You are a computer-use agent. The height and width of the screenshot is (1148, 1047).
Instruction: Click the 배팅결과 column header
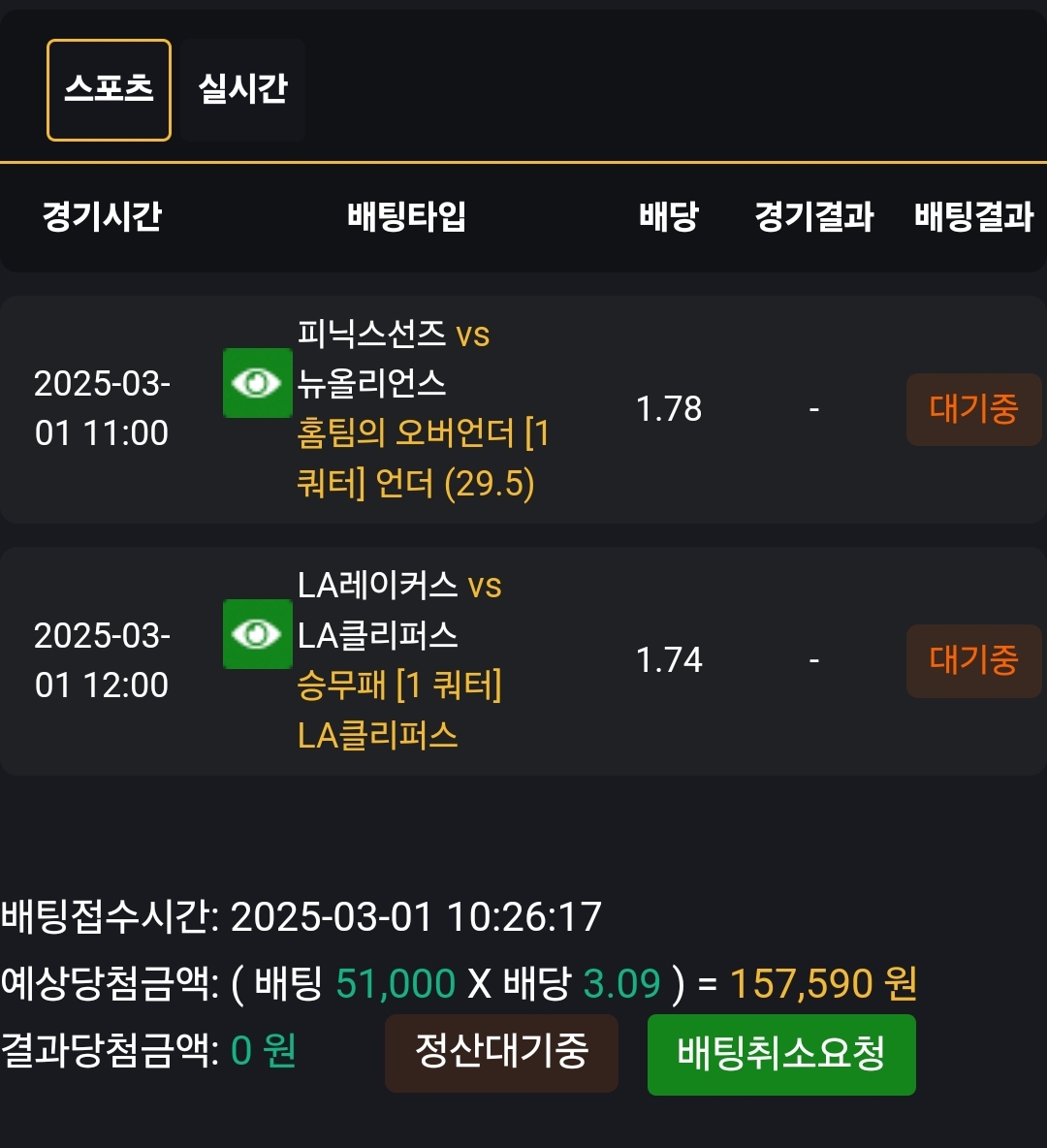[973, 216]
